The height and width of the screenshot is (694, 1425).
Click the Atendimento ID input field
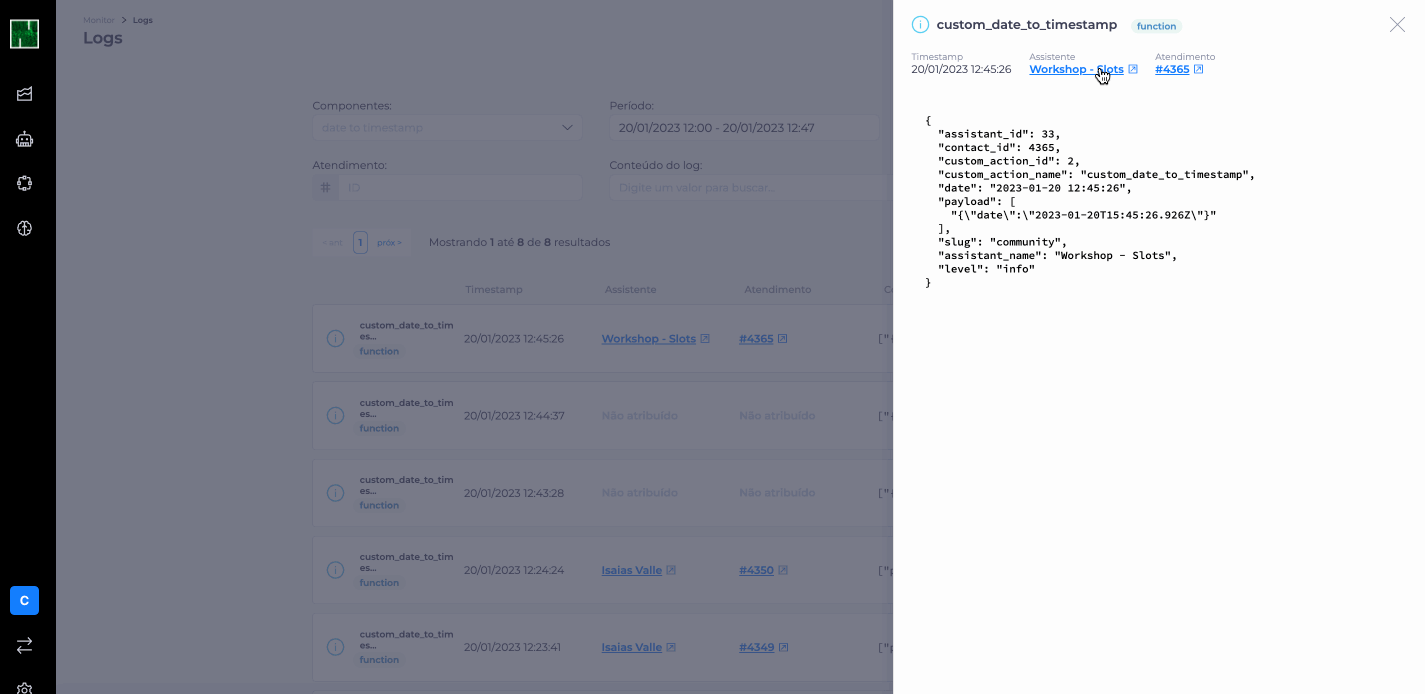coord(459,188)
